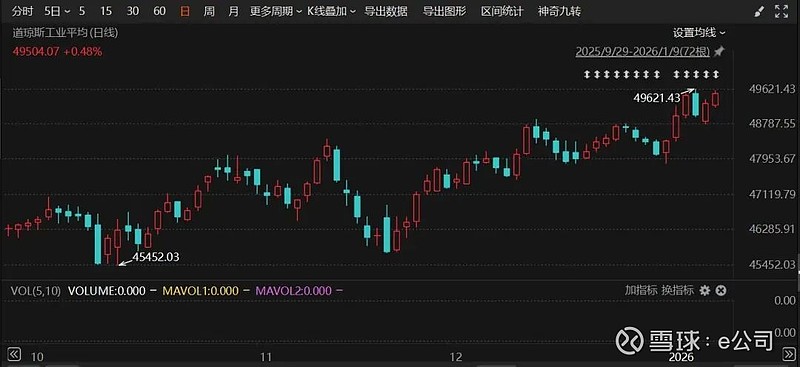Close the VOL indicator panel
800x367 pixels.
720,290
